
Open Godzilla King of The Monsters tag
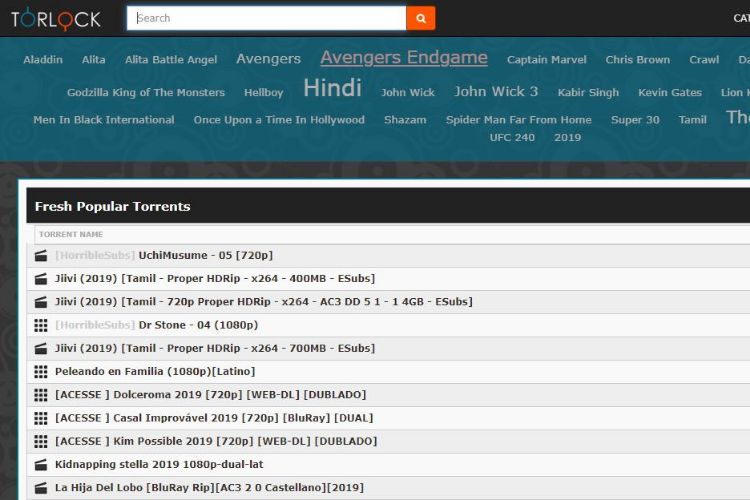146,92
